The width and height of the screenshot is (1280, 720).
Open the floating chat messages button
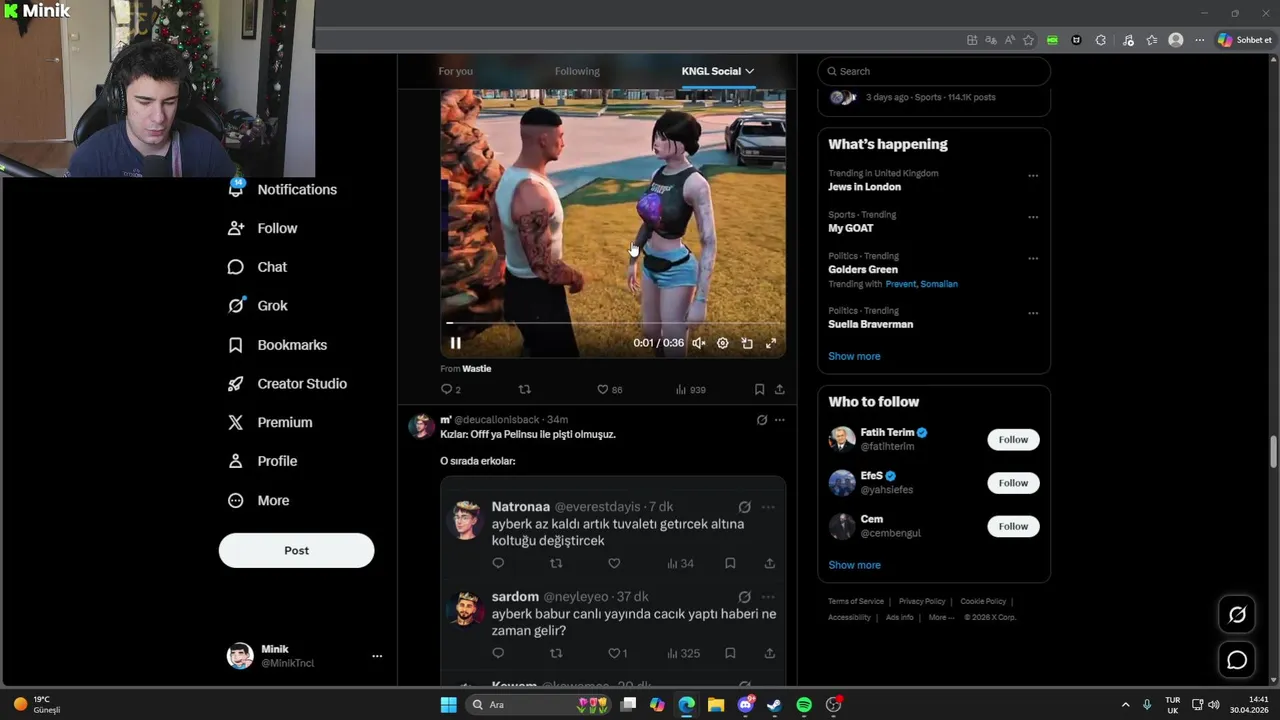(x=1237, y=660)
